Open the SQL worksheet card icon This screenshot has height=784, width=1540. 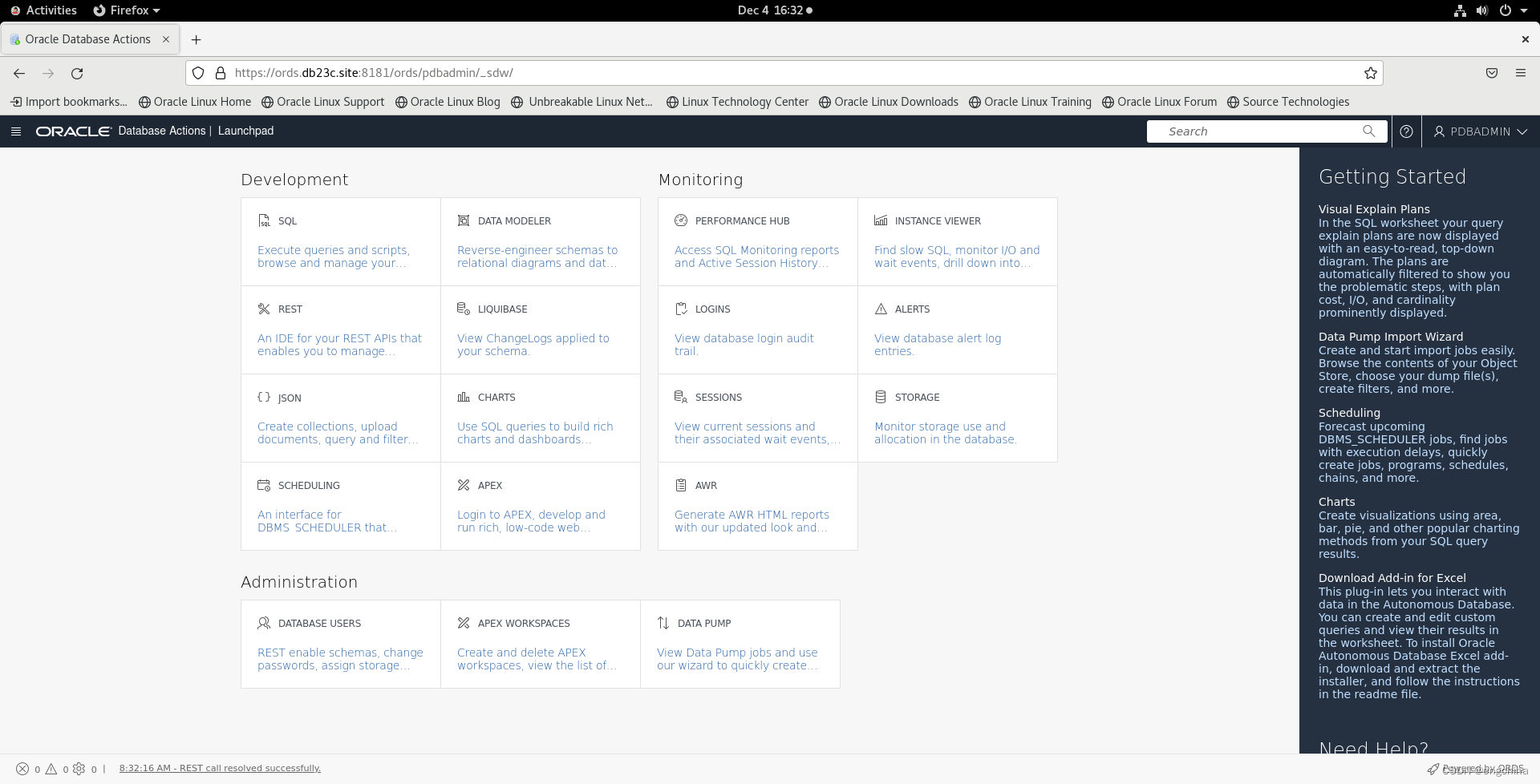coord(264,220)
